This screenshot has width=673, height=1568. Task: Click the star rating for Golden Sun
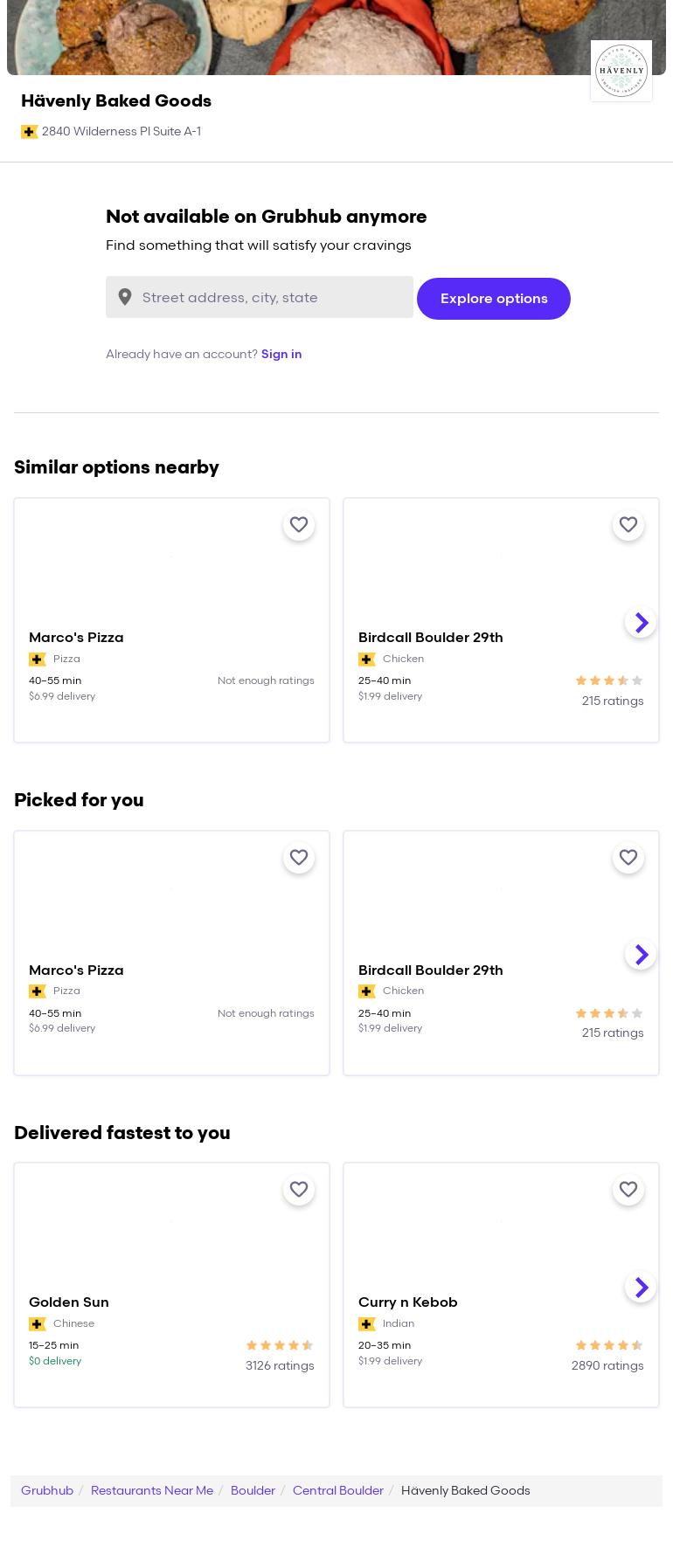click(x=280, y=1345)
